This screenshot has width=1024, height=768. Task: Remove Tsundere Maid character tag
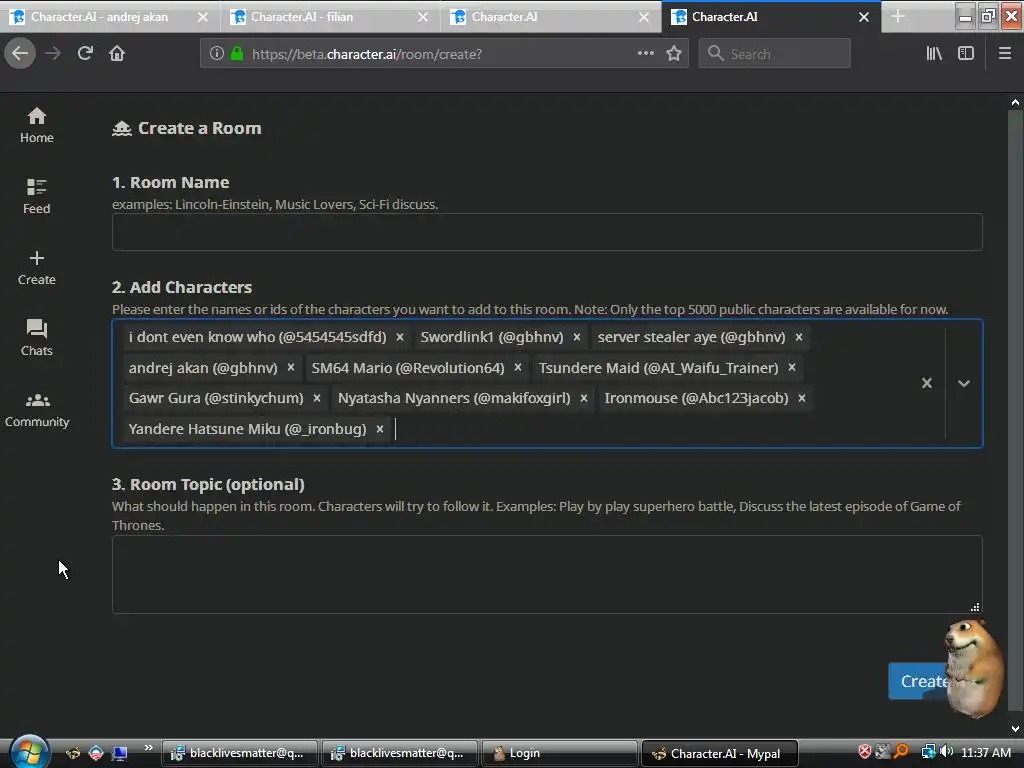pos(792,368)
